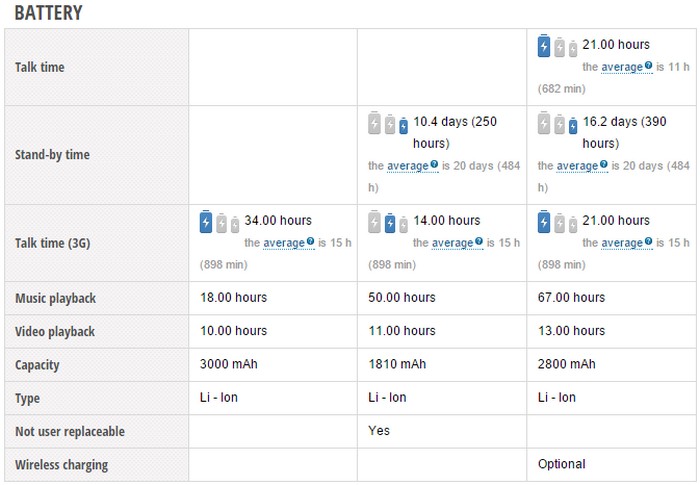700x485 pixels.
Task: Click the help icon in the 10.4 days cell
Action: pos(434,165)
